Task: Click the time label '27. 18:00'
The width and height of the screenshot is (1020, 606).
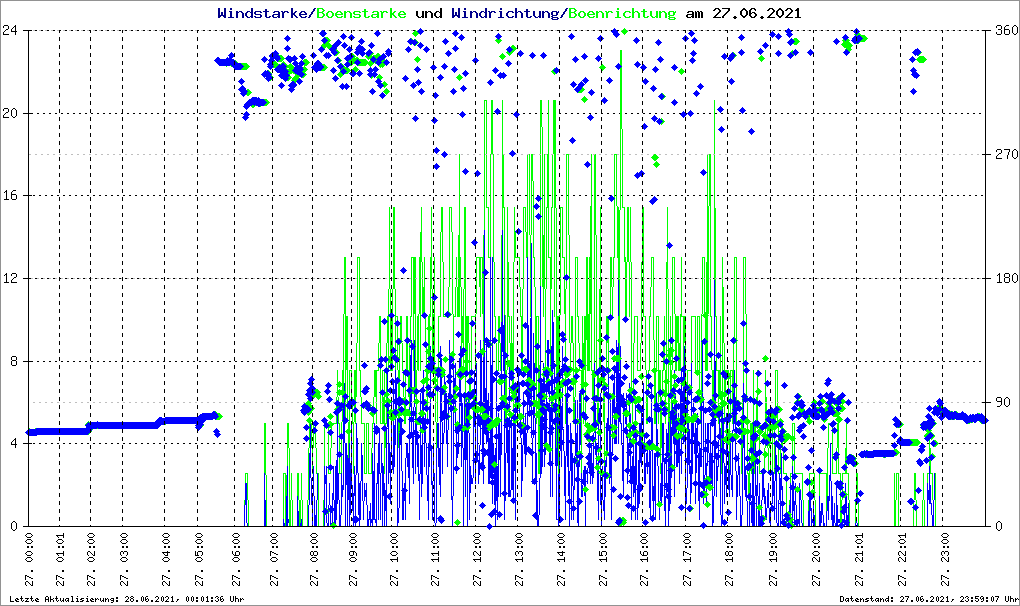Action: point(729,559)
